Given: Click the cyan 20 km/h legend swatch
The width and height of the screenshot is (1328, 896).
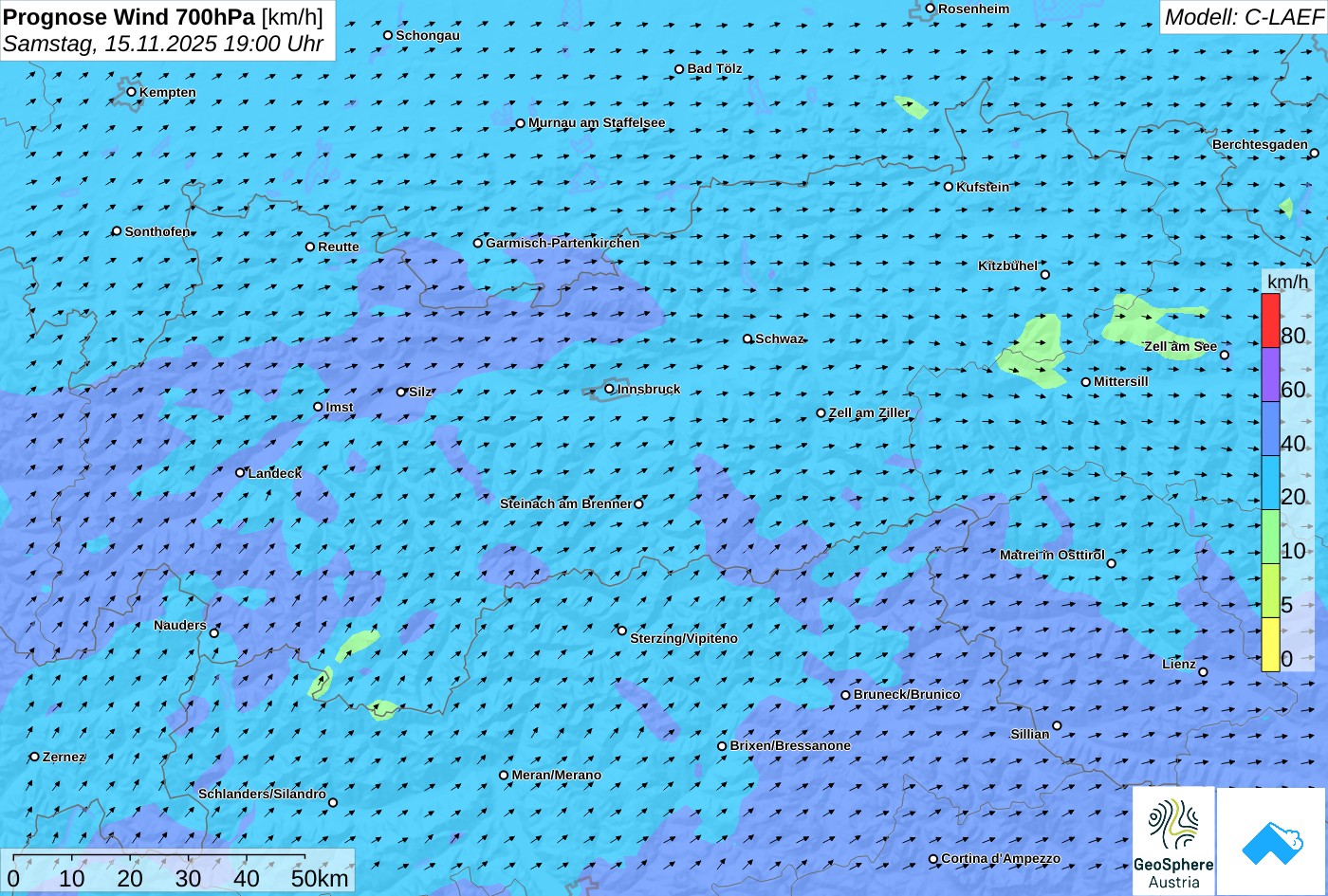Looking at the screenshot, I should (x=1270, y=483).
